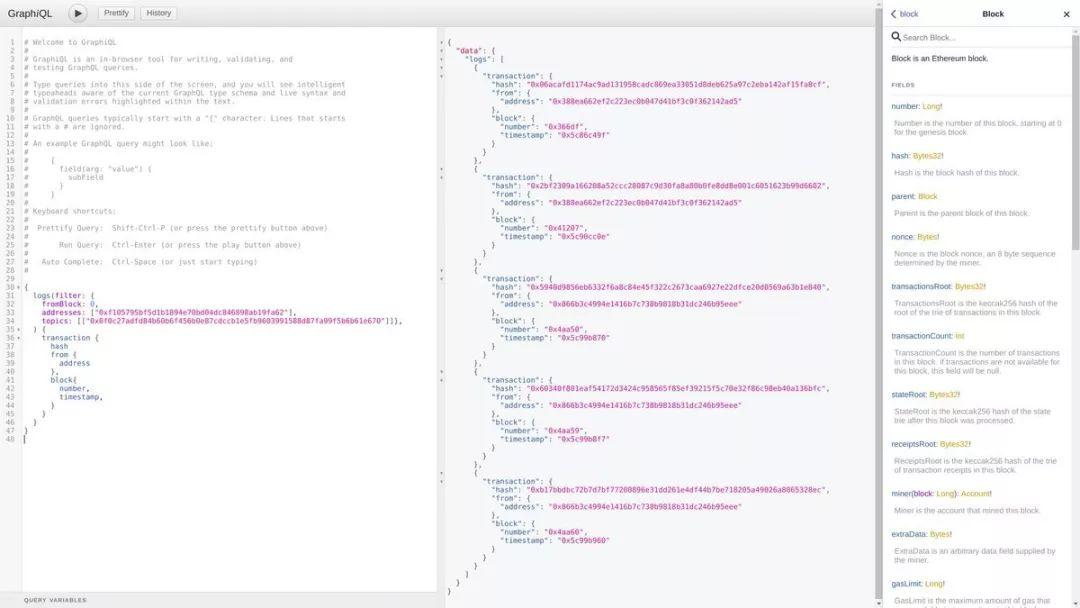Open Bytes type next to nonce
Viewport: 1080px width, 608px height.
[926, 237]
